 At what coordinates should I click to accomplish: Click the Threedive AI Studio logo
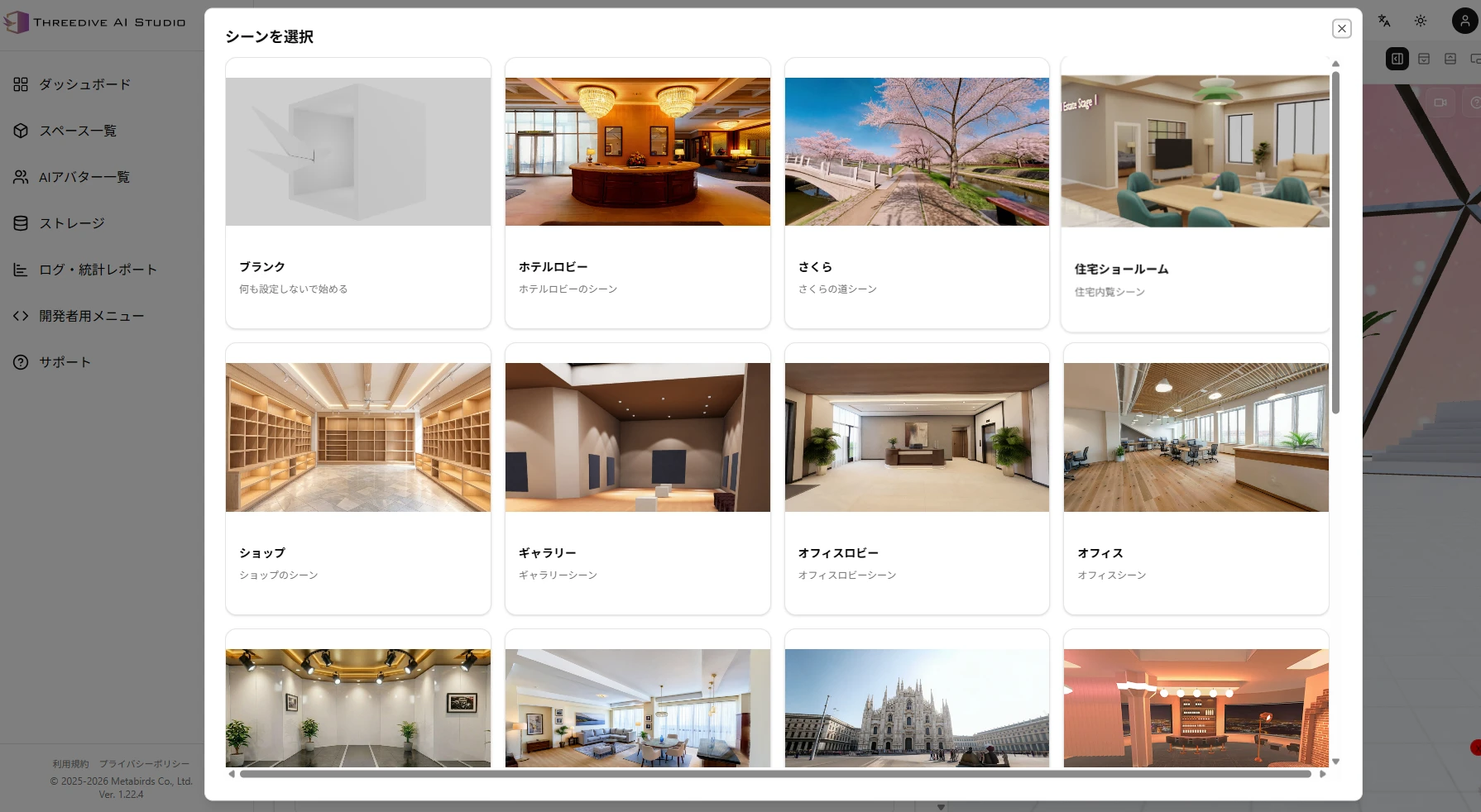(x=94, y=22)
